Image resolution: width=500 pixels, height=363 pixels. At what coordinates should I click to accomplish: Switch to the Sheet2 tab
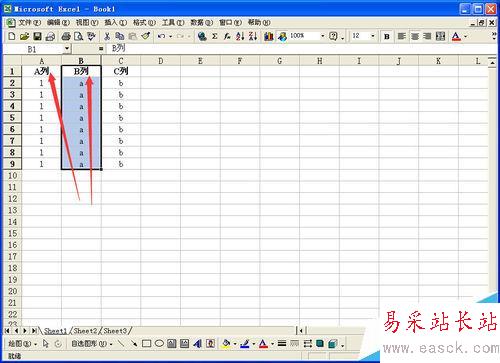(85, 331)
